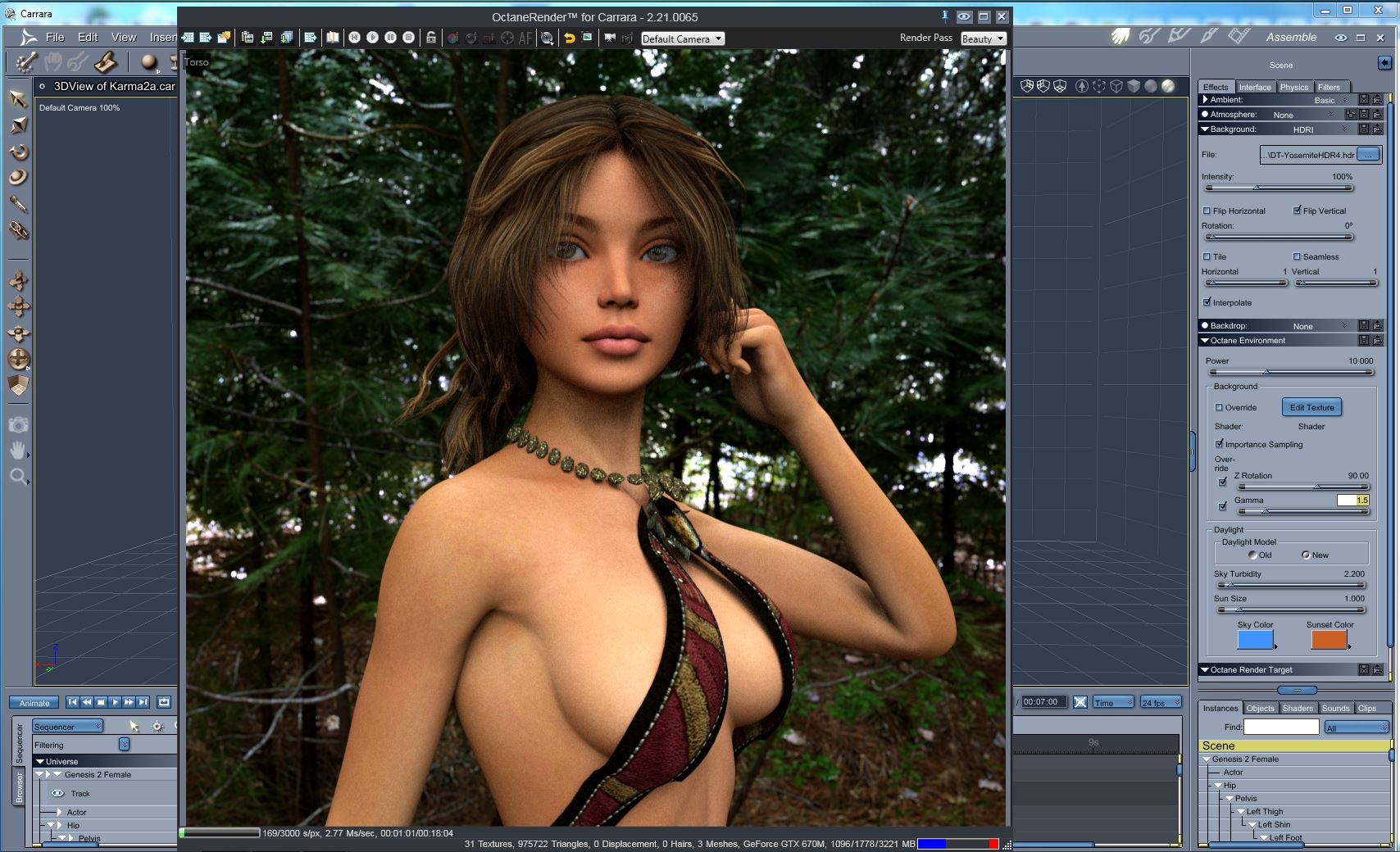Save the Background preset with disk icon
The width and height of the screenshot is (1400, 852).
[x=1364, y=129]
